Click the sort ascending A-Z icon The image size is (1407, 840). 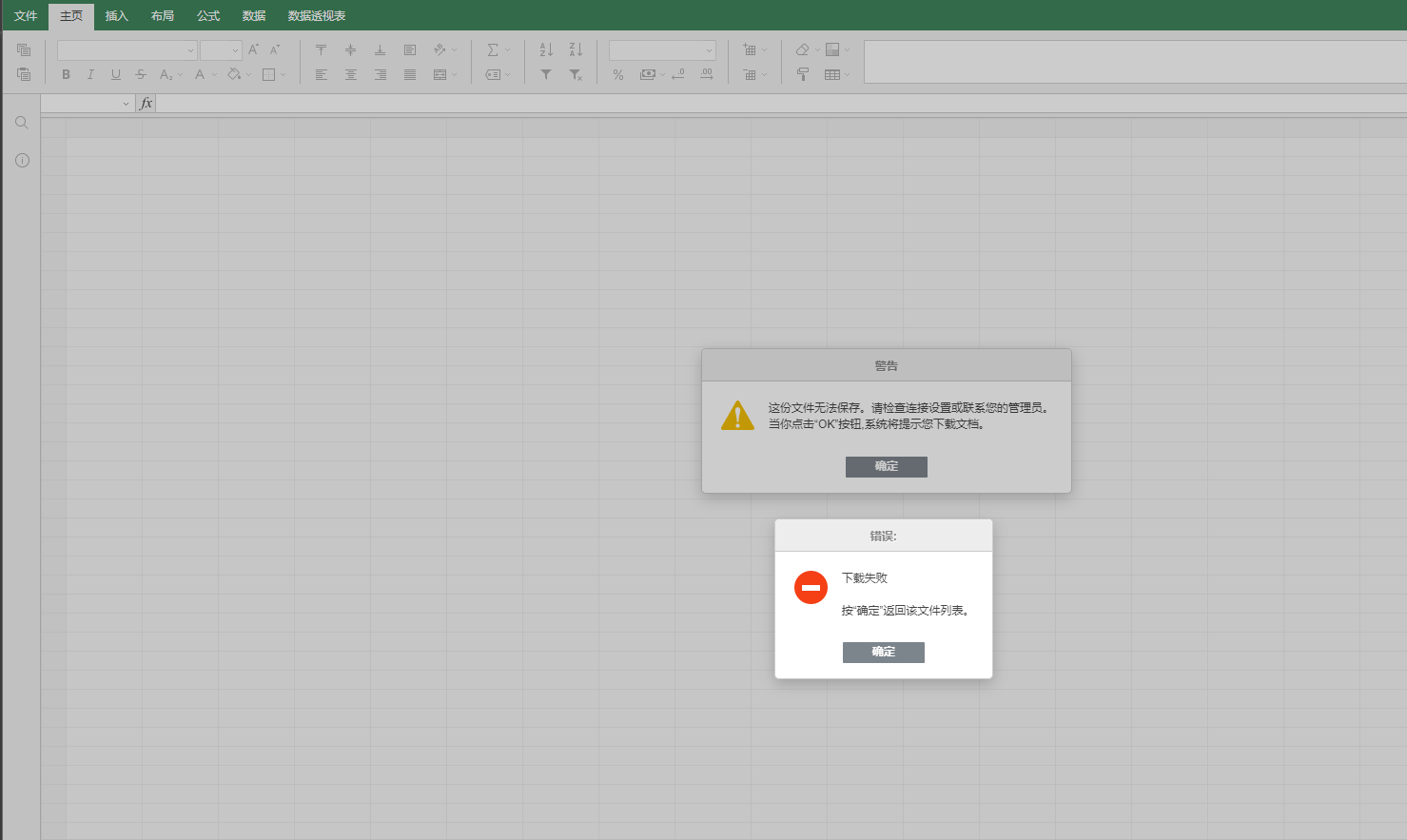coord(546,49)
